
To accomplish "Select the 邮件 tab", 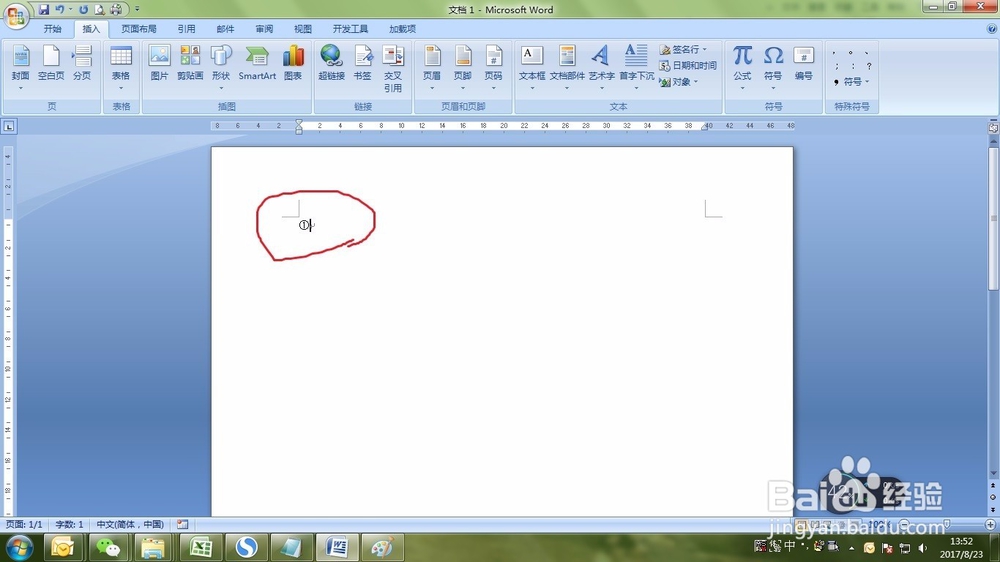I will [225, 29].
